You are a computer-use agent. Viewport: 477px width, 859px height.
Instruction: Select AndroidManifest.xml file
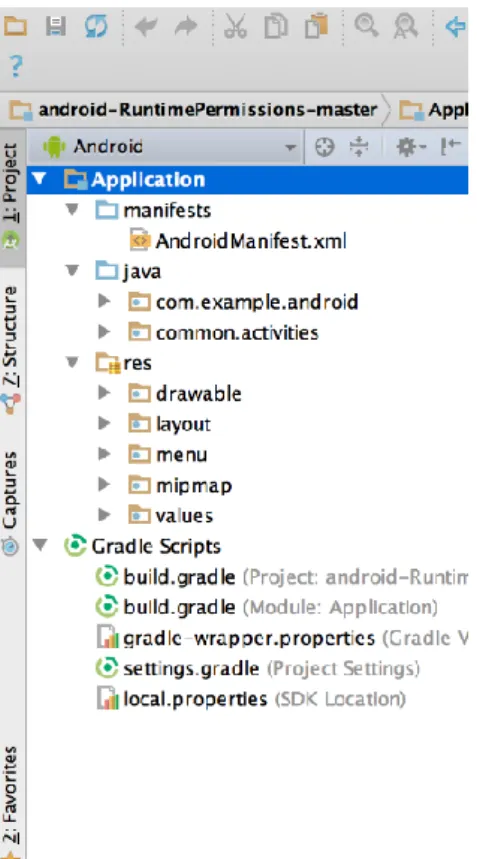pyautogui.click(x=238, y=241)
